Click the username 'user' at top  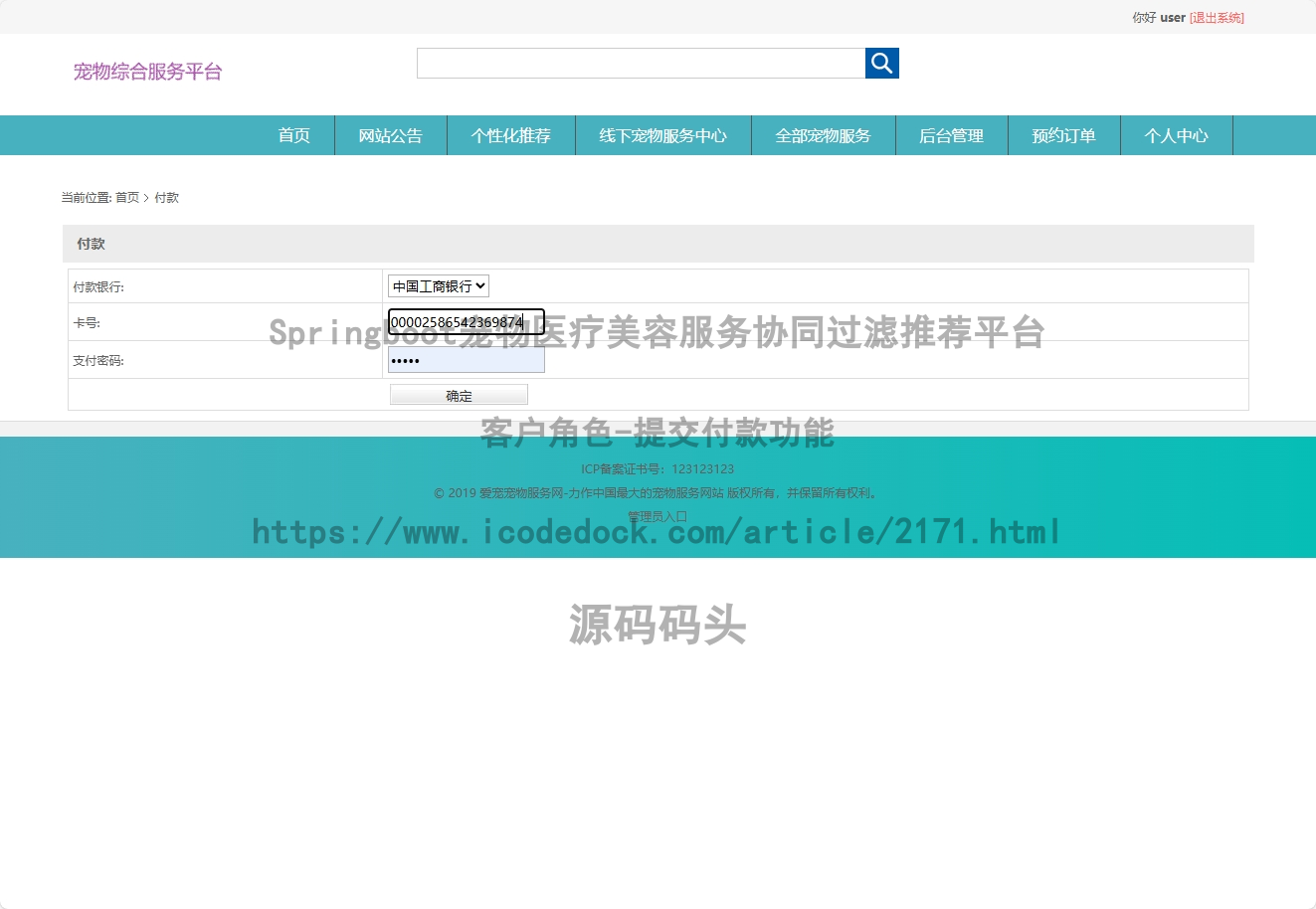[x=1173, y=18]
